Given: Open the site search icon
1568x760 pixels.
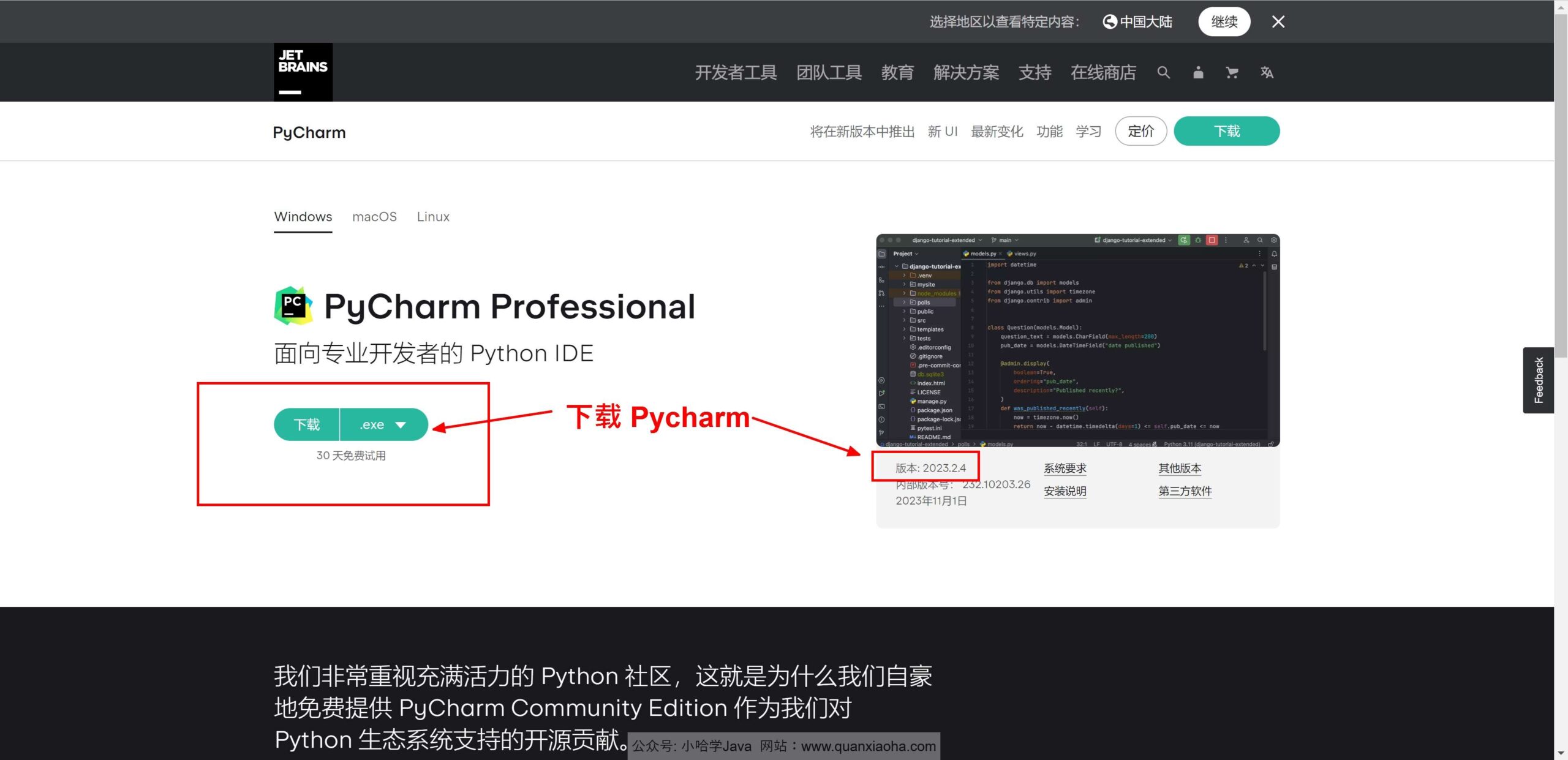Looking at the screenshot, I should coord(1163,73).
